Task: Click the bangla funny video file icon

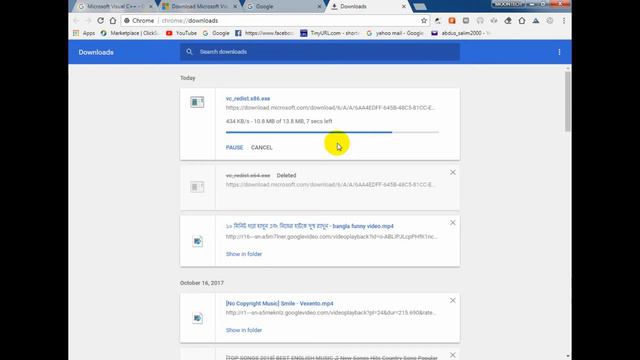Action: [x=198, y=241]
